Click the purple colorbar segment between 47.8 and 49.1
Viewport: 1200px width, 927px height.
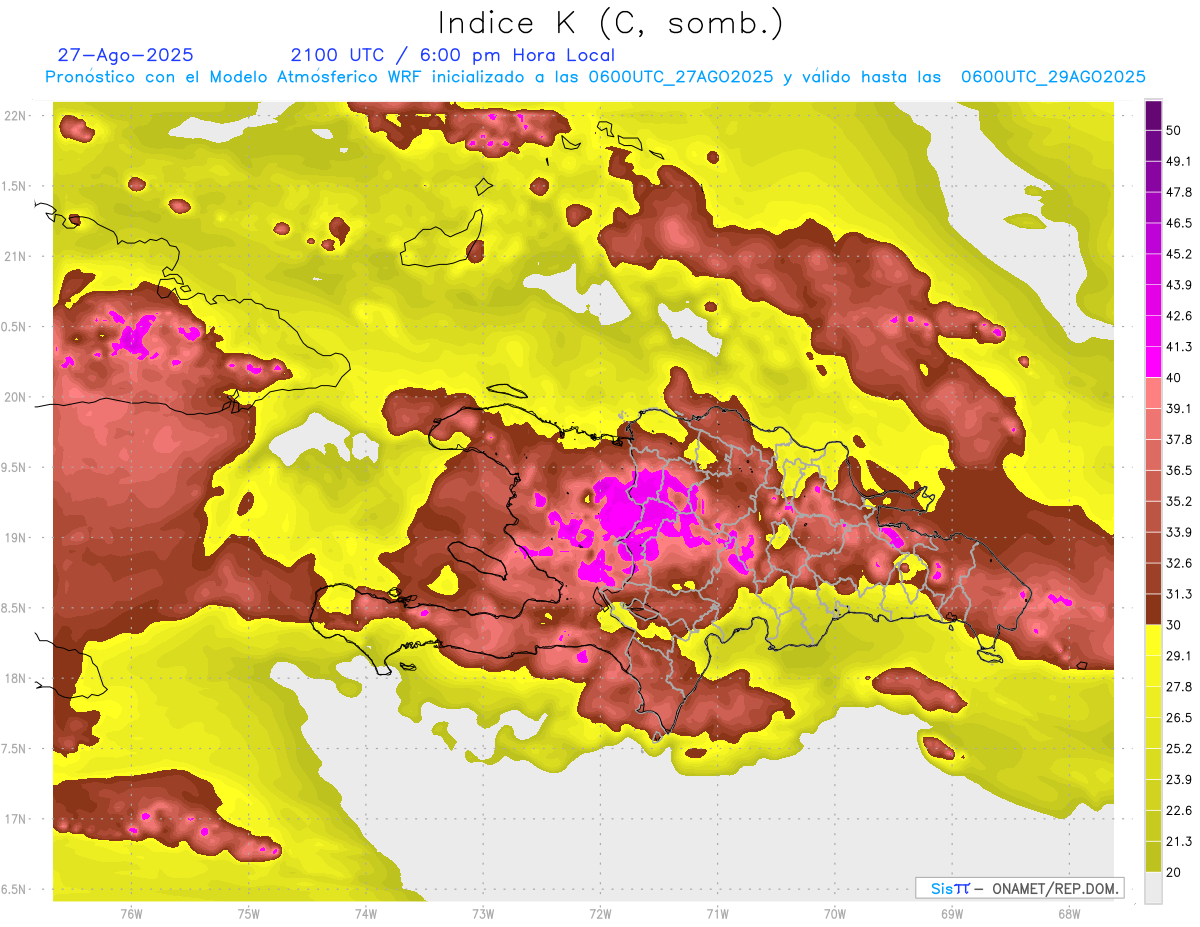click(x=1153, y=177)
